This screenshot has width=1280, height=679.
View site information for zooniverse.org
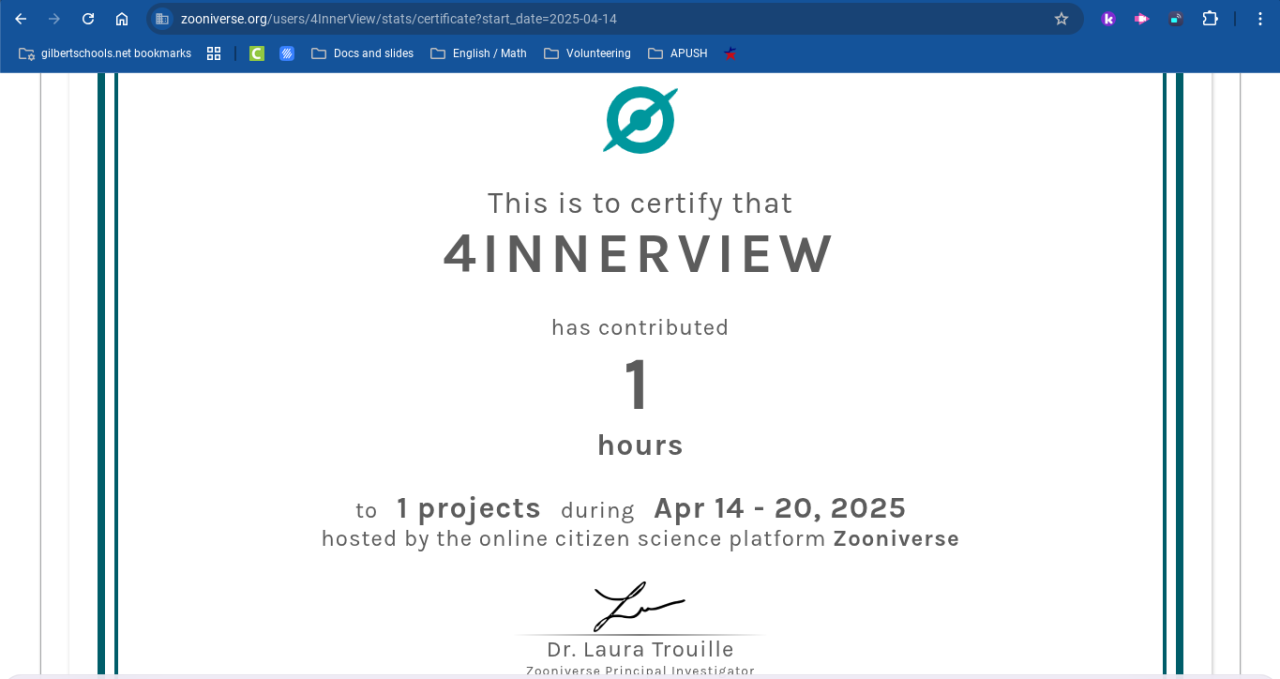click(x=162, y=19)
